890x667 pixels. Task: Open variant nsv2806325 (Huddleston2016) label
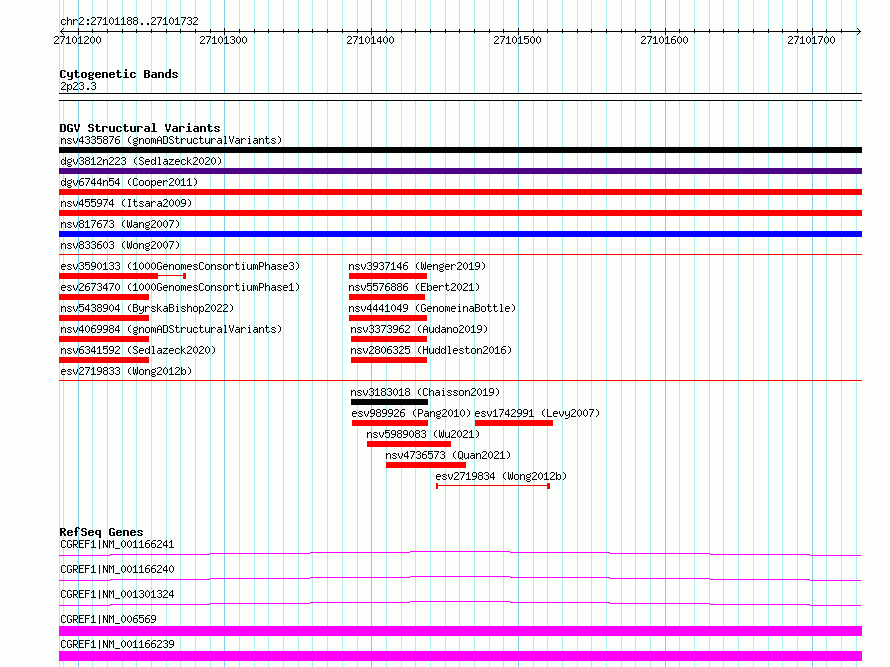tap(431, 350)
